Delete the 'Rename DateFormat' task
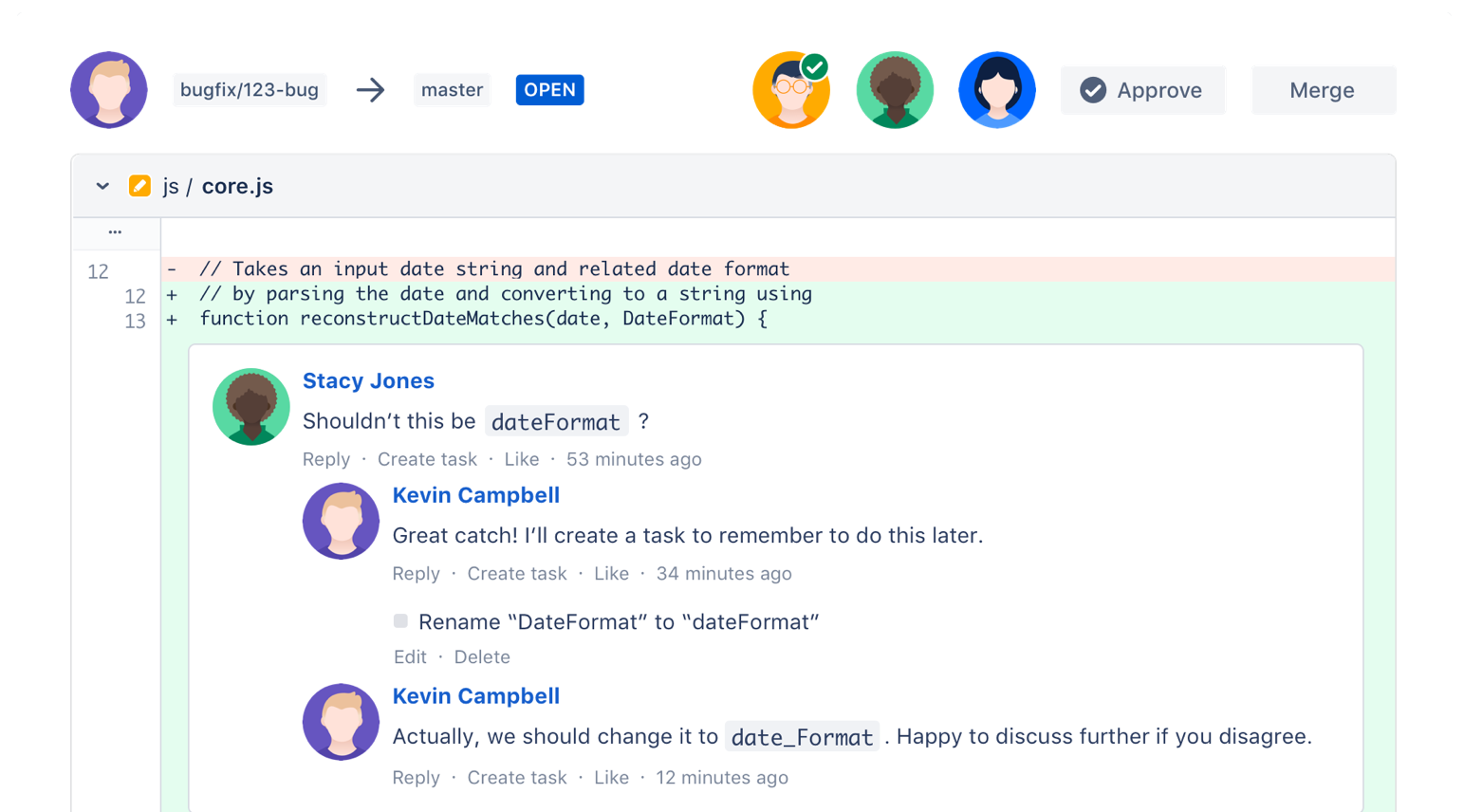 [x=482, y=657]
